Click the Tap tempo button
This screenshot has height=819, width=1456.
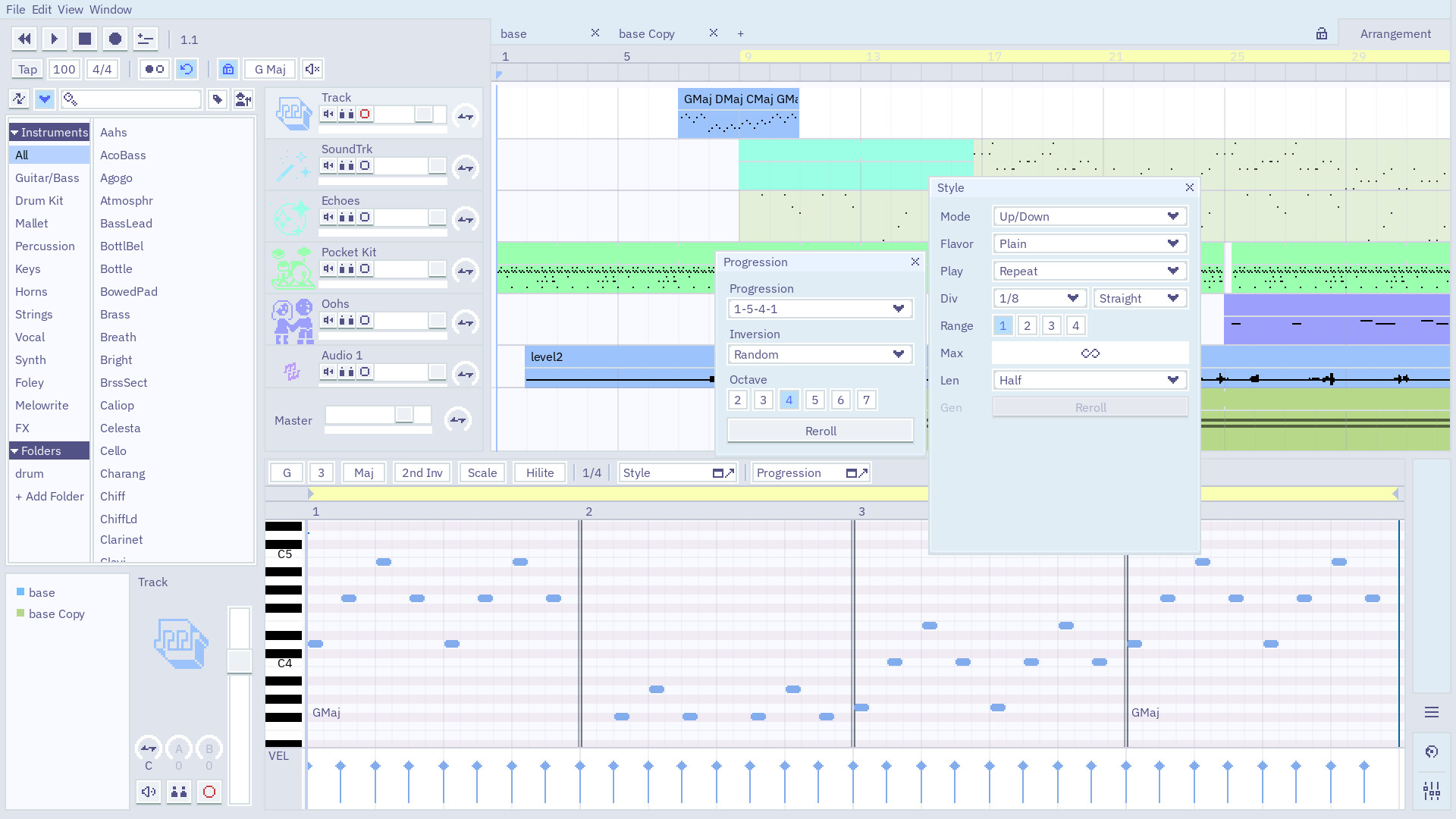(x=27, y=69)
